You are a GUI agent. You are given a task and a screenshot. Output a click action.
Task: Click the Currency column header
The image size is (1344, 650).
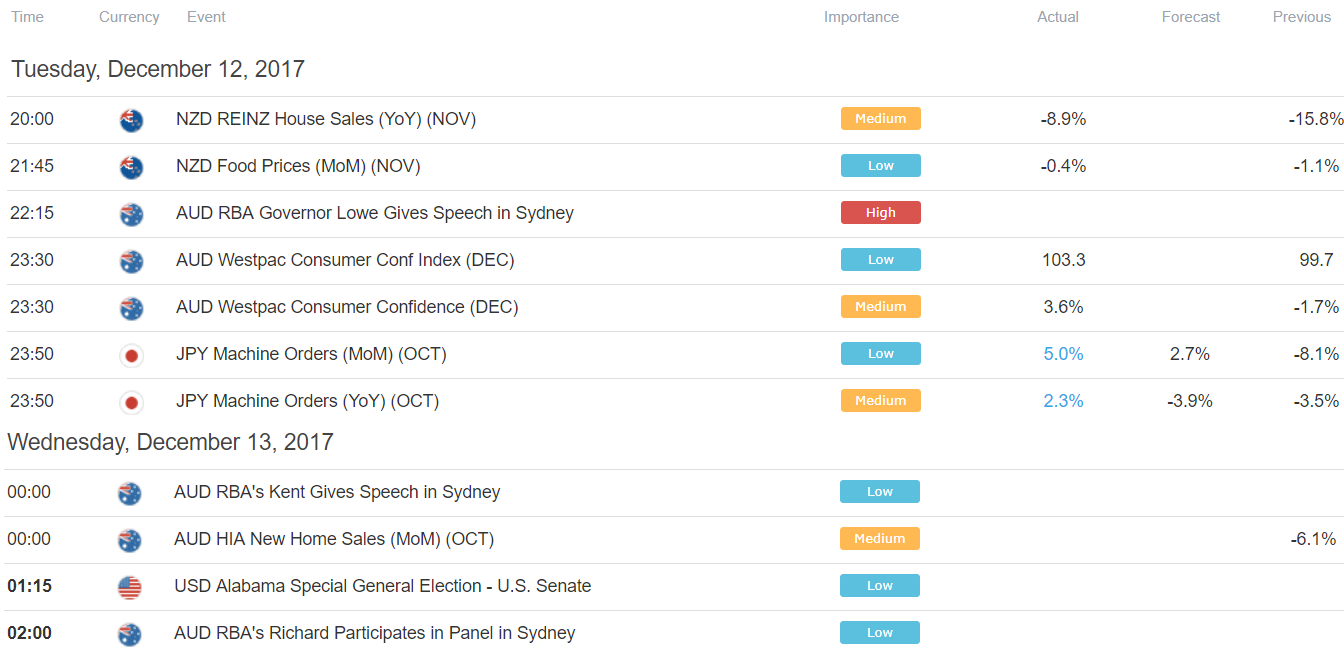(x=129, y=17)
